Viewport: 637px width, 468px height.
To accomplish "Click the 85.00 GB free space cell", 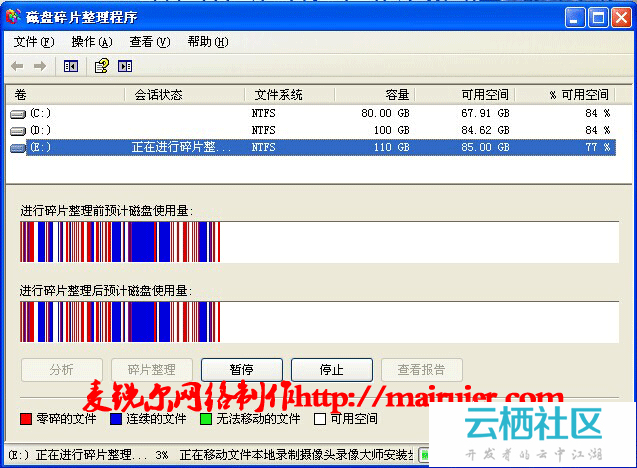I will 485,147.
